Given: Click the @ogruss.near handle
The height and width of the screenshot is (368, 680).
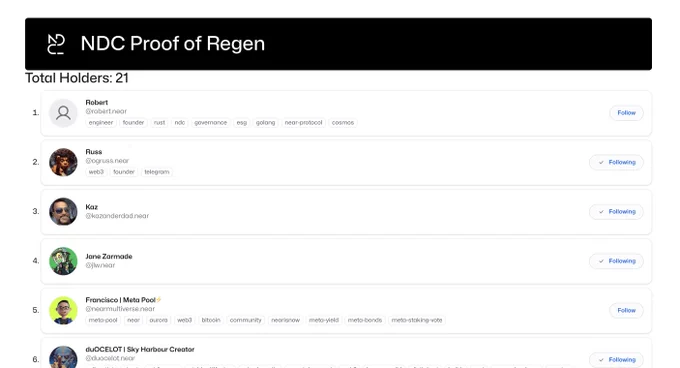Looking at the screenshot, I should [x=107, y=161].
